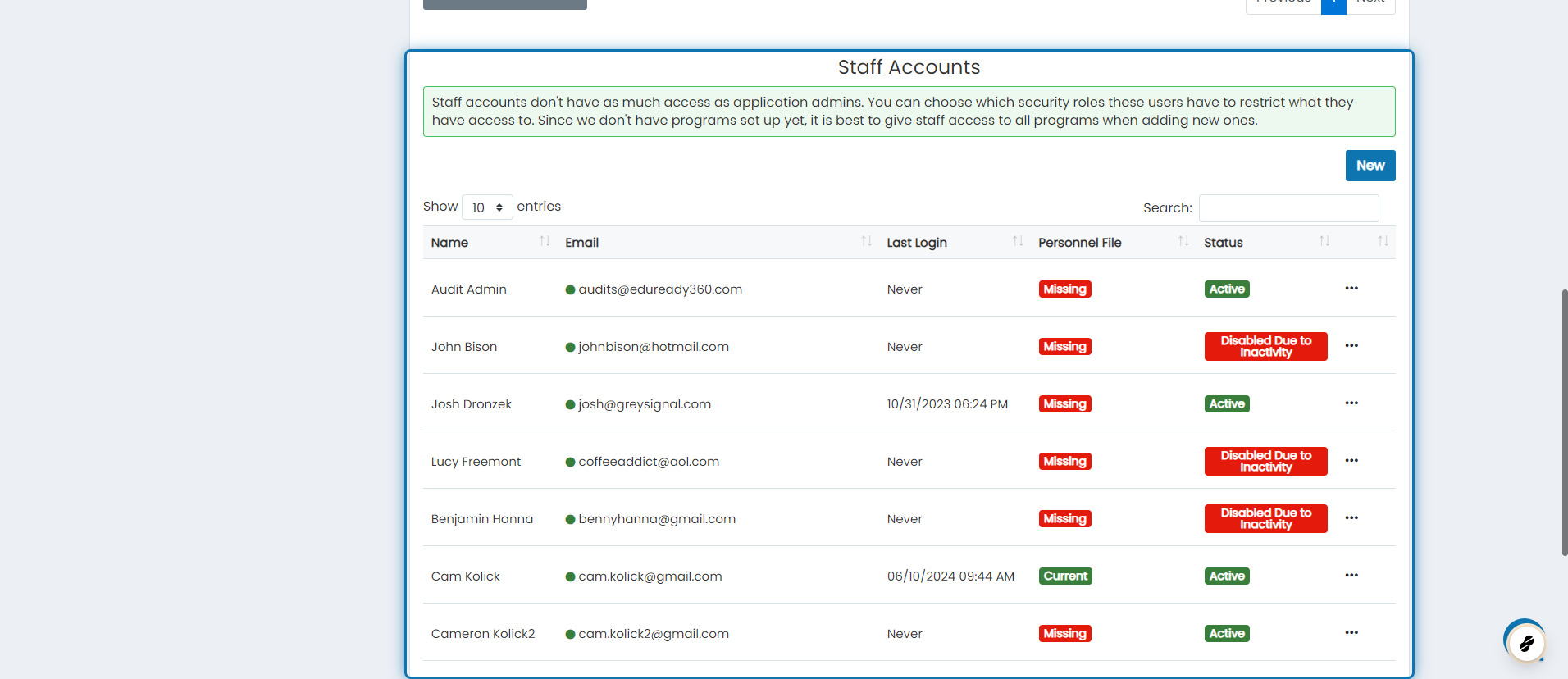Select the name Josh Dronzek

[472, 404]
